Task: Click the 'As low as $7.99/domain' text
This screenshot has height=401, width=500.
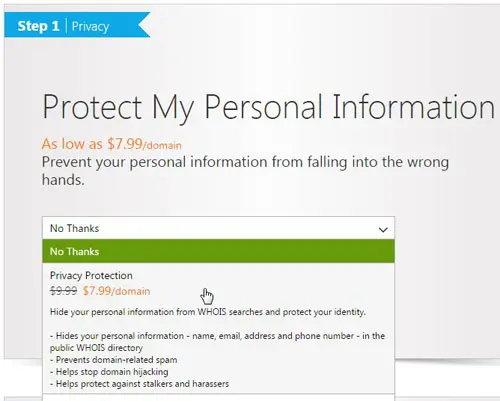Action: [x=112, y=144]
